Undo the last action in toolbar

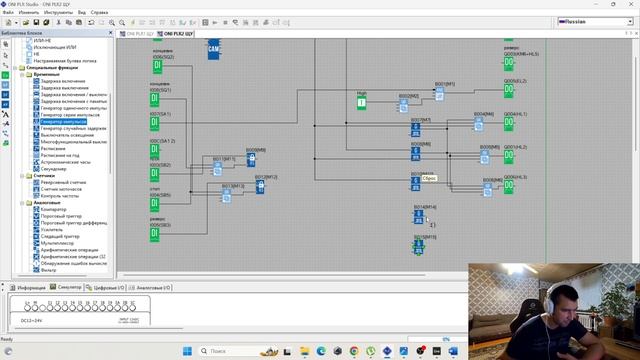point(91,22)
